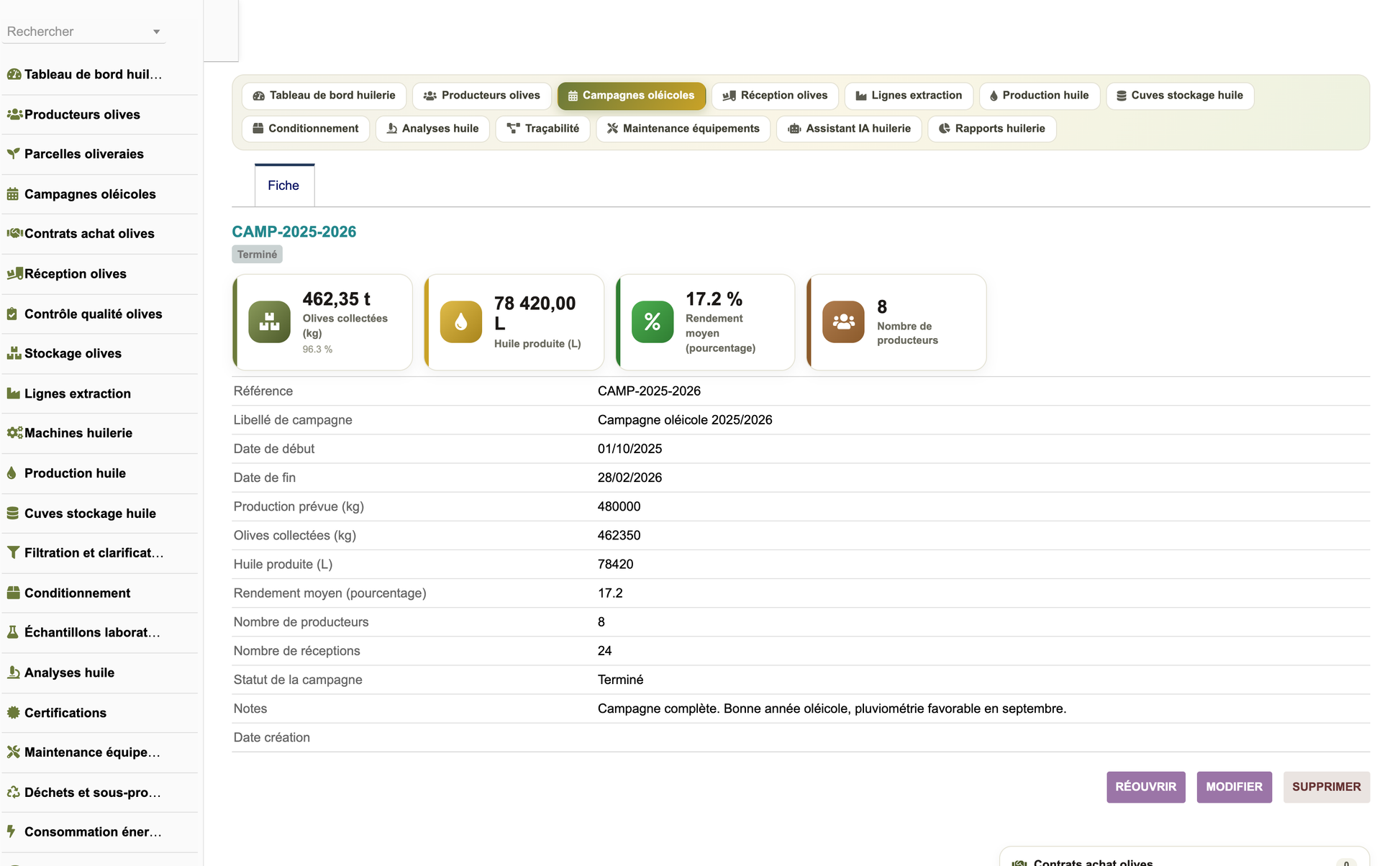
Task: Click the Certifications badge icon
Action: coord(13,713)
